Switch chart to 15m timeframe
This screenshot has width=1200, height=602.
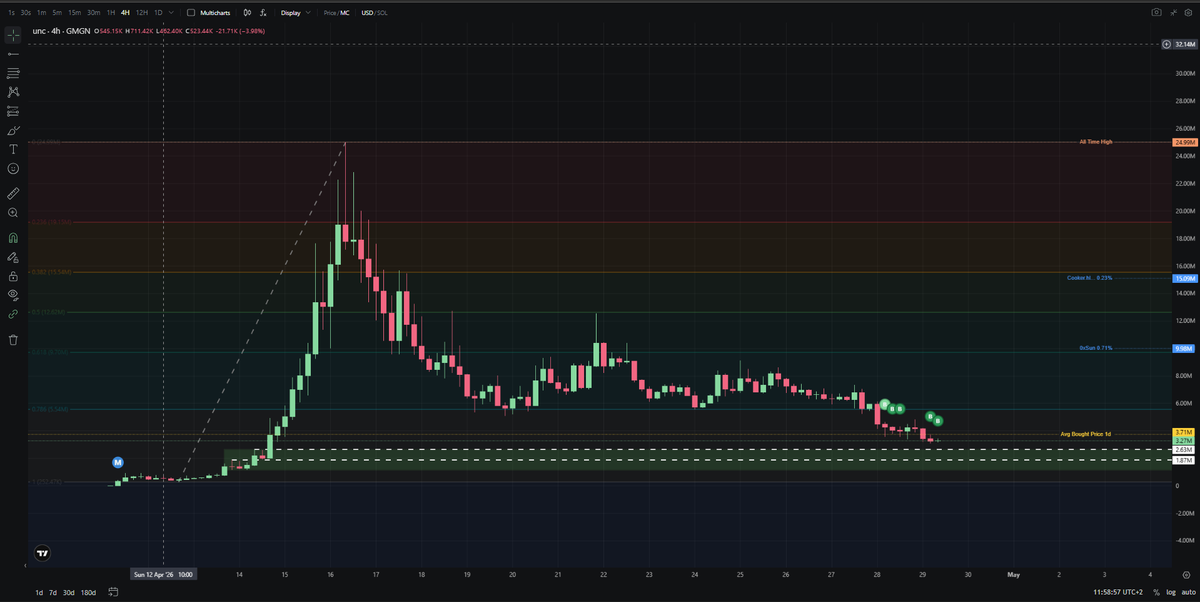pos(74,13)
